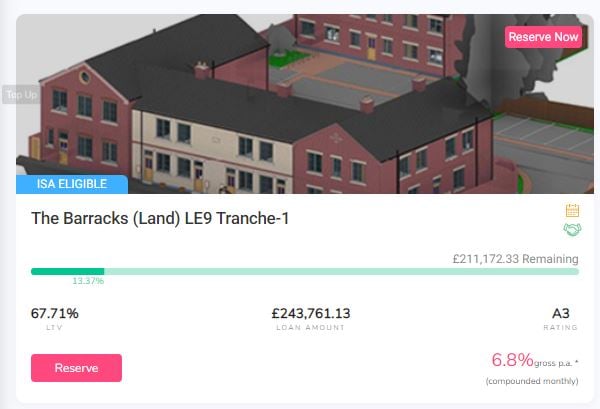Click the compounded monthly note
This screenshot has width=600, height=409.
click(x=532, y=381)
